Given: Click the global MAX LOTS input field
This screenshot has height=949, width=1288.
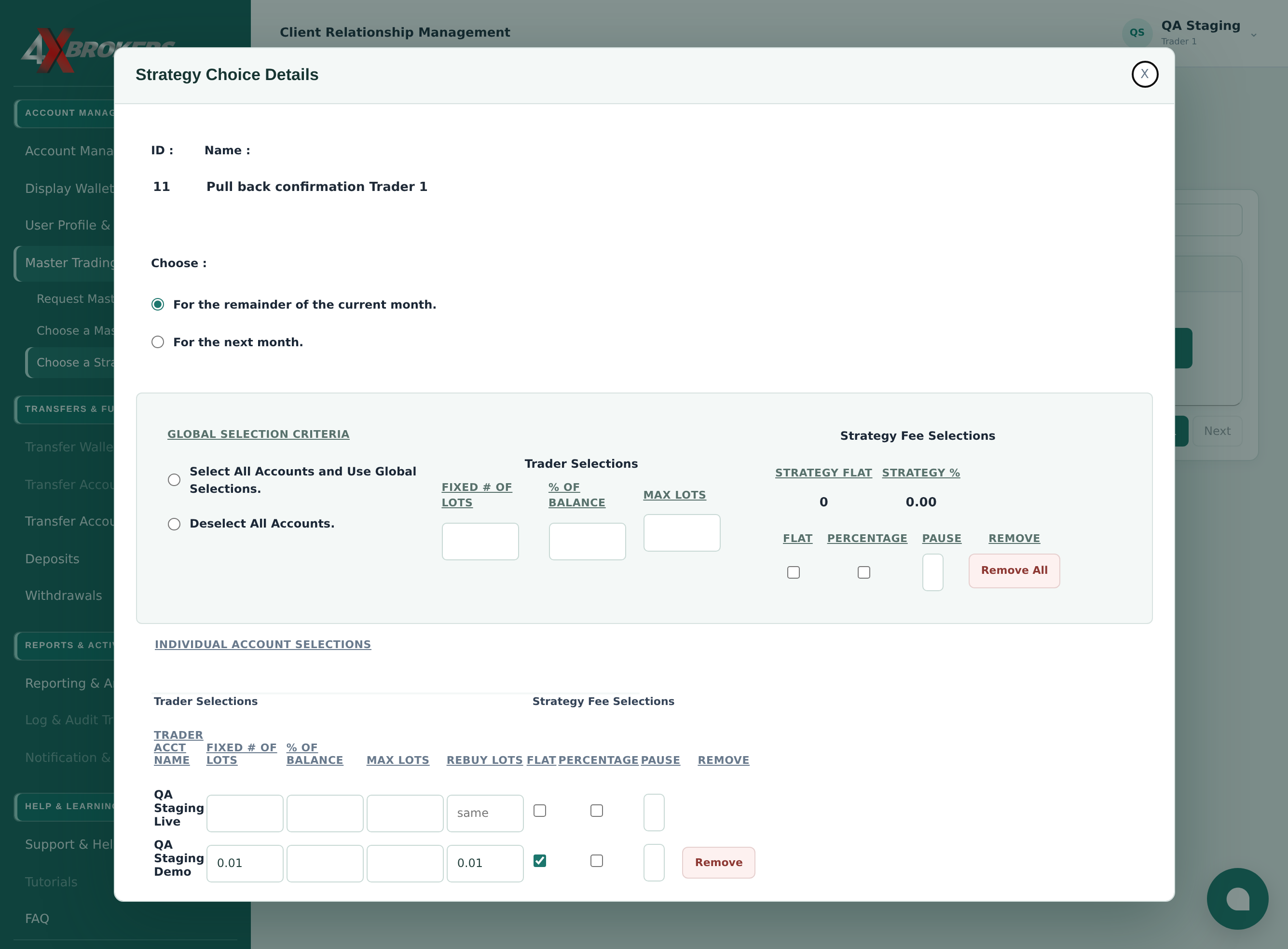Looking at the screenshot, I should 682,532.
